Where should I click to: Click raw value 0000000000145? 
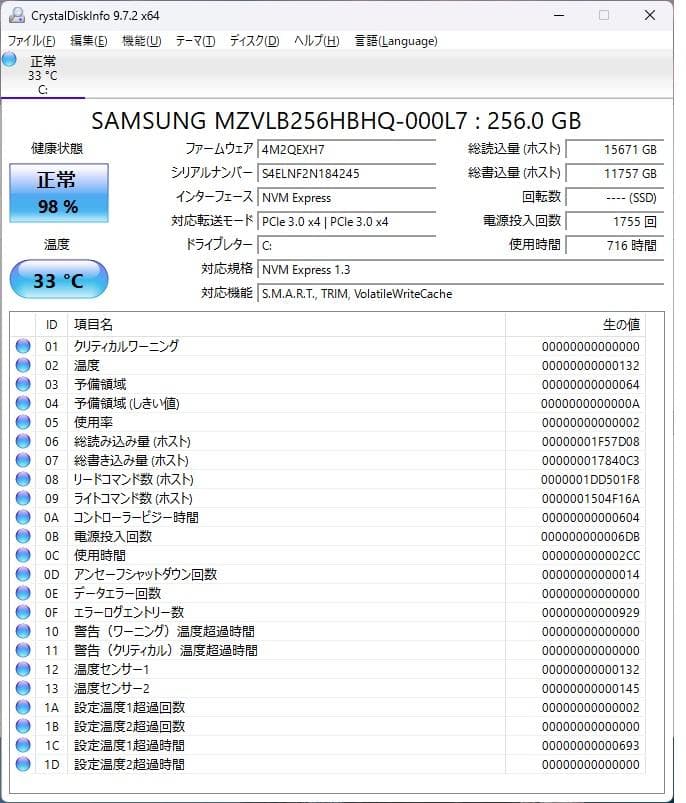click(x=590, y=688)
